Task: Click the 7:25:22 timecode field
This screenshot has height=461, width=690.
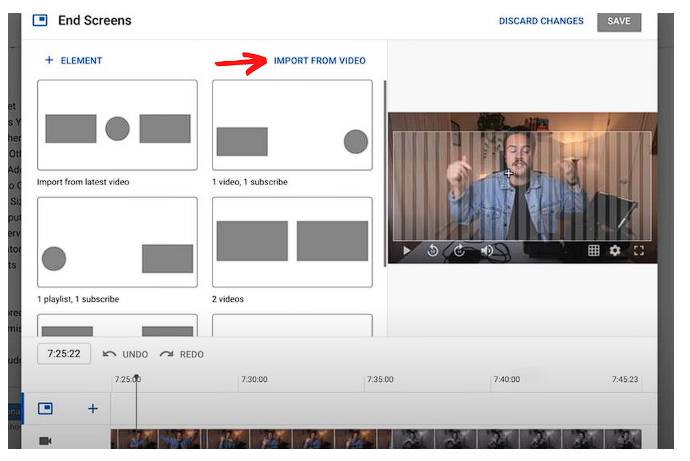Action: [65, 354]
